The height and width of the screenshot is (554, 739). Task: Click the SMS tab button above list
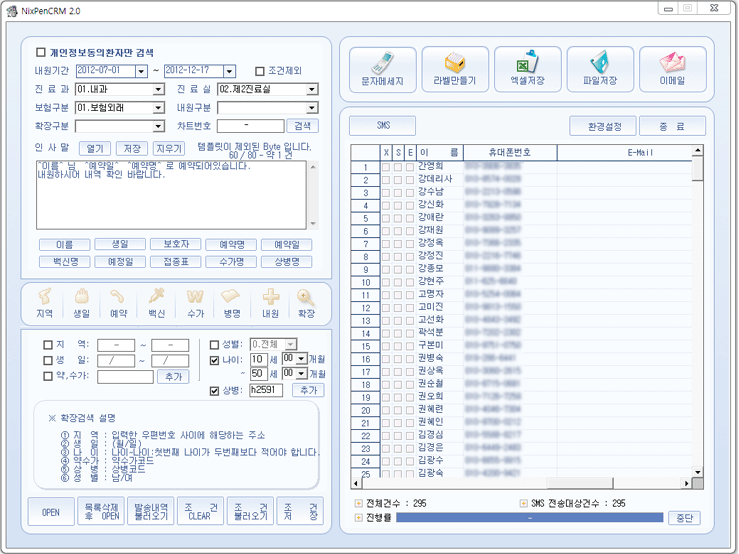382,126
